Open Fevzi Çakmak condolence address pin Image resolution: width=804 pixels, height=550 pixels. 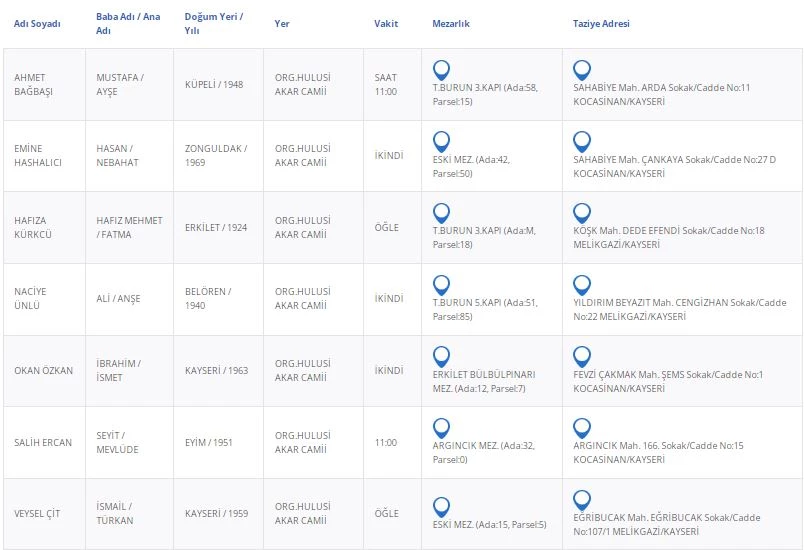click(x=582, y=356)
